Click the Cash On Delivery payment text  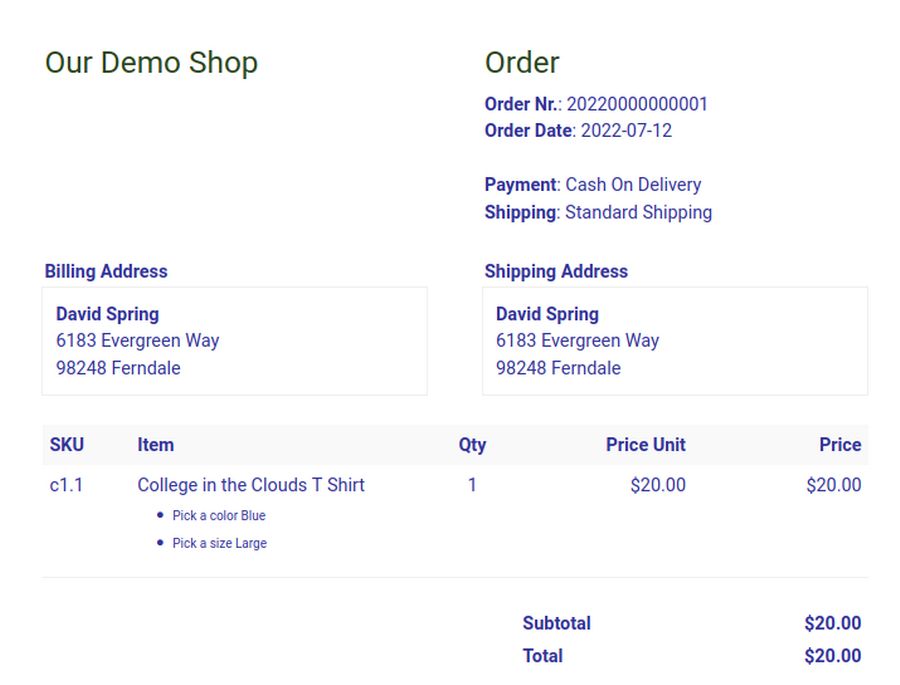633,185
